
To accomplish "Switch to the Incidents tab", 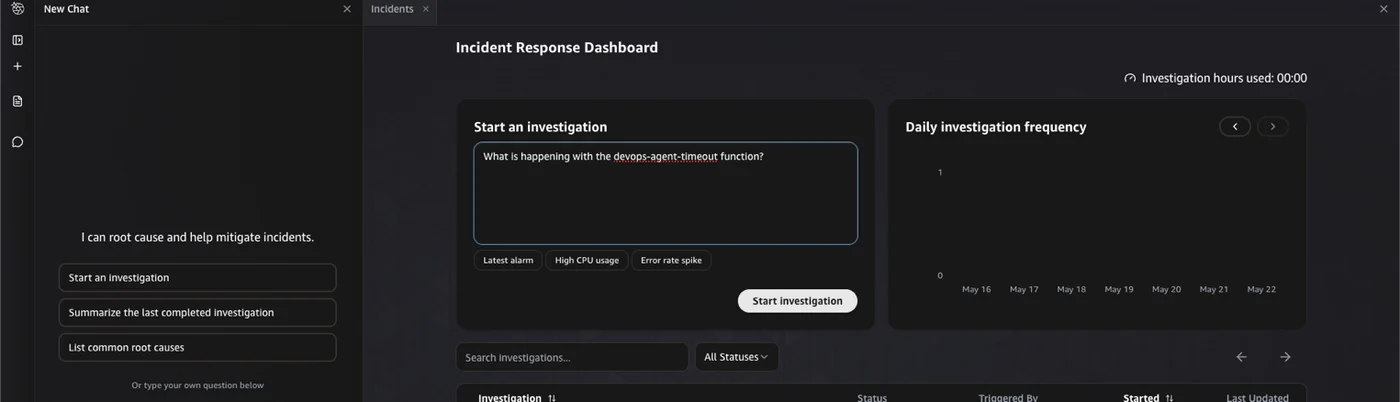I will coord(392,9).
